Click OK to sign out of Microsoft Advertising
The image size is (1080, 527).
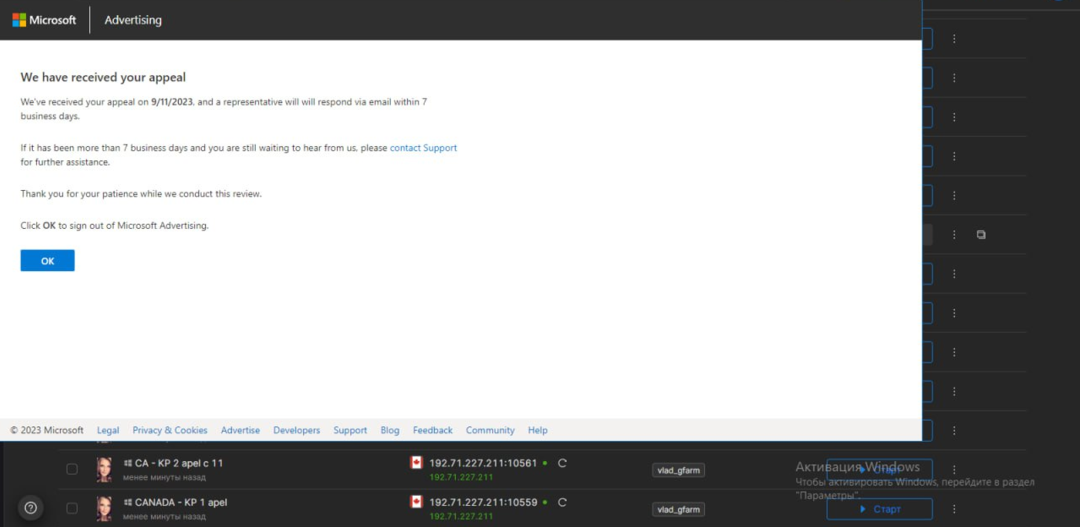click(x=48, y=260)
